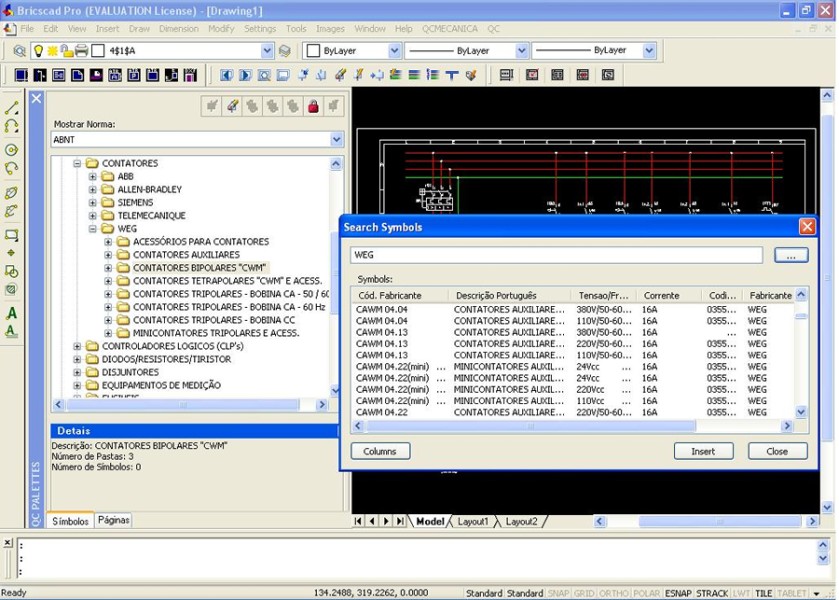Collapse the WEG folder node
This screenshot has width=839, height=600.
(x=93, y=229)
